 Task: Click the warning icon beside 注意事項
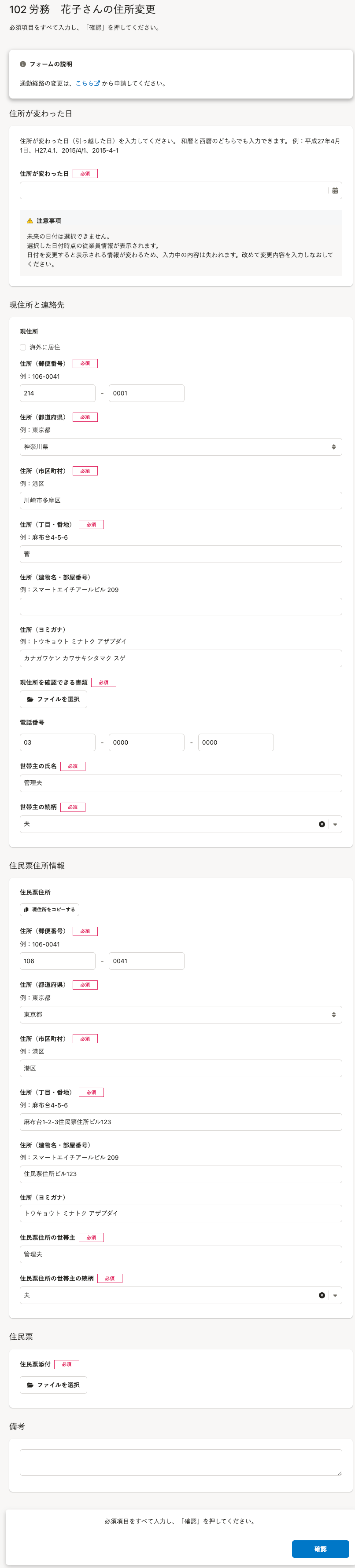pyautogui.click(x=30, y=221)
